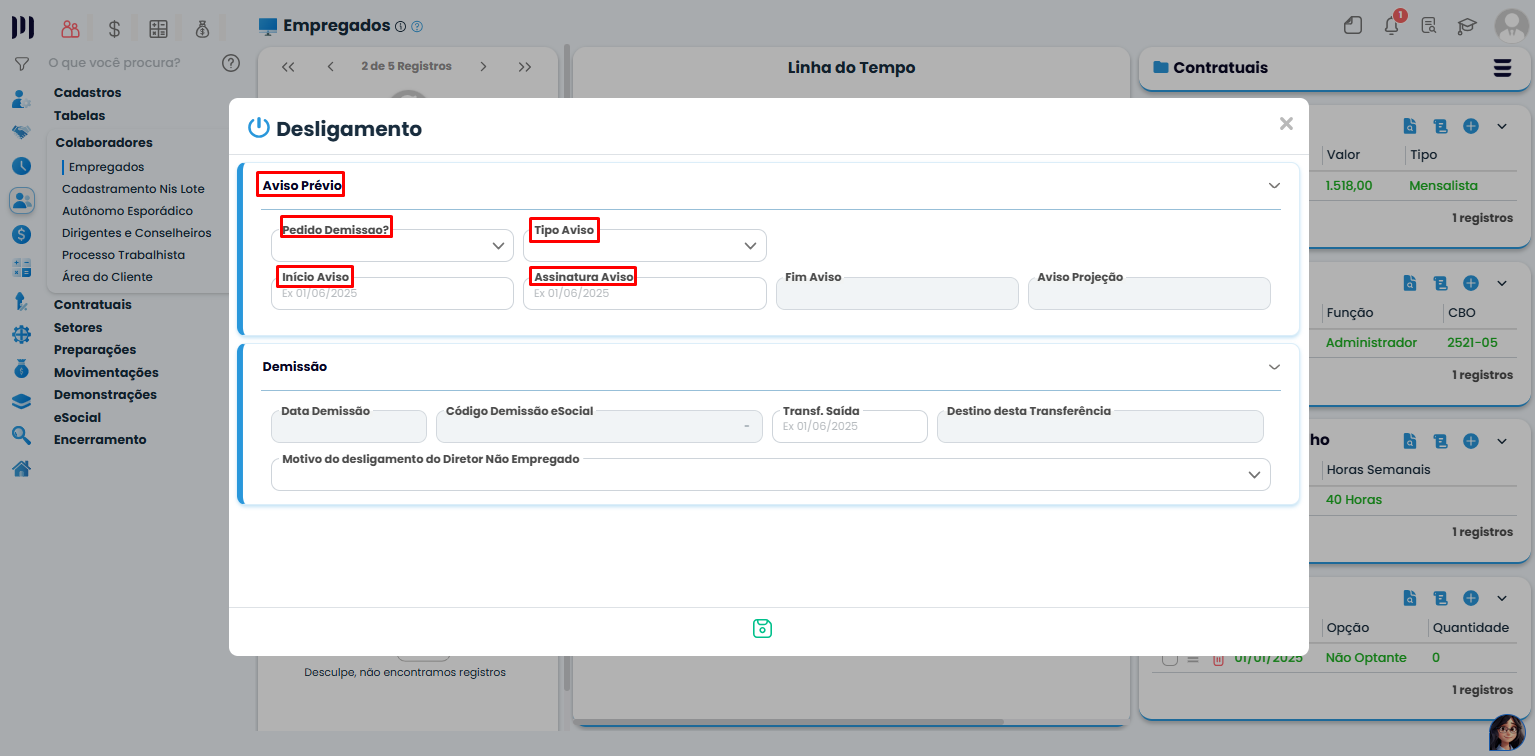1535x756 pixels.
Task: Go to next record arrow
Action: [x=483, y=67]
